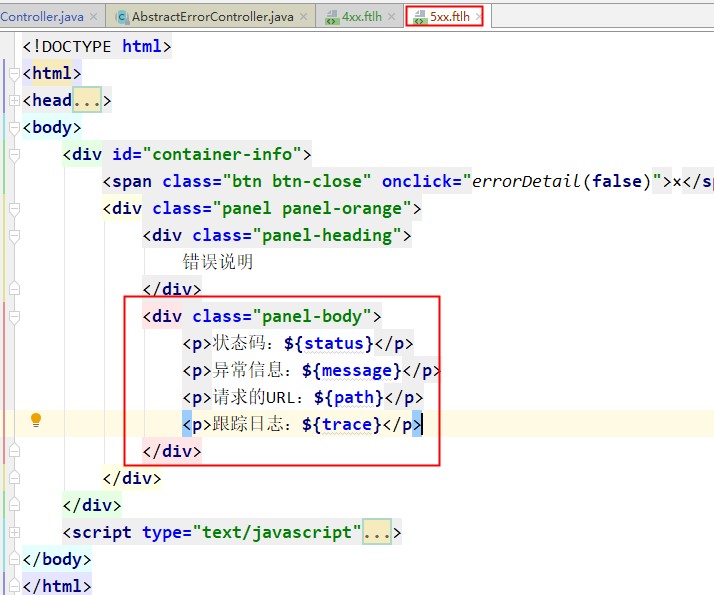The image size is (714, 595).
Task: Click the 5xx.ftlh file type icon
Action: point(419,17)
